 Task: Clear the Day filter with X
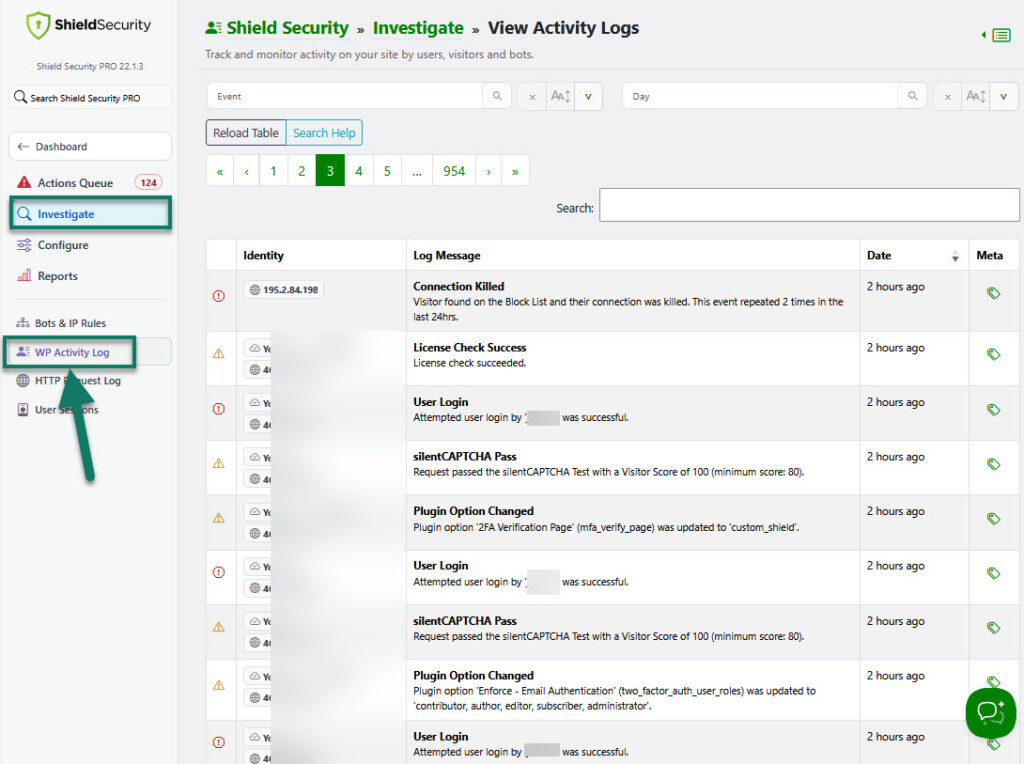pos(948,97)
